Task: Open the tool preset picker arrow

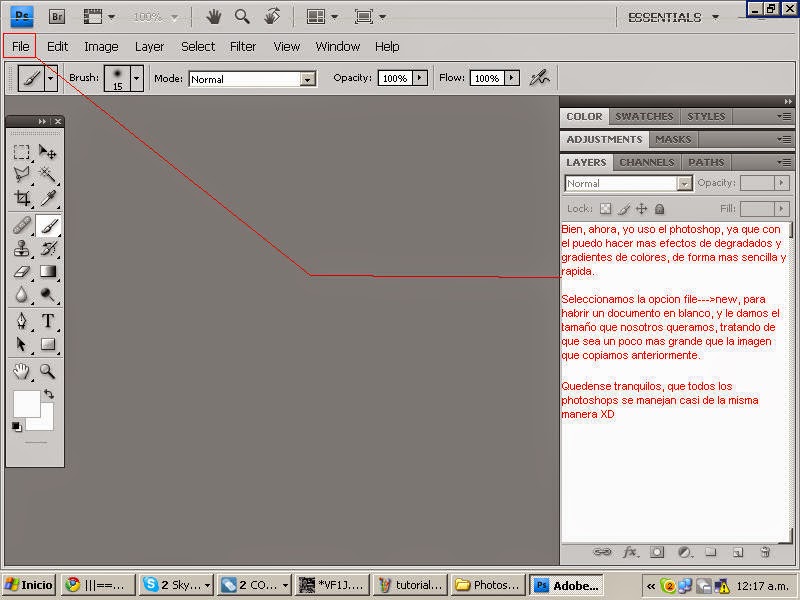Action: 51,79
